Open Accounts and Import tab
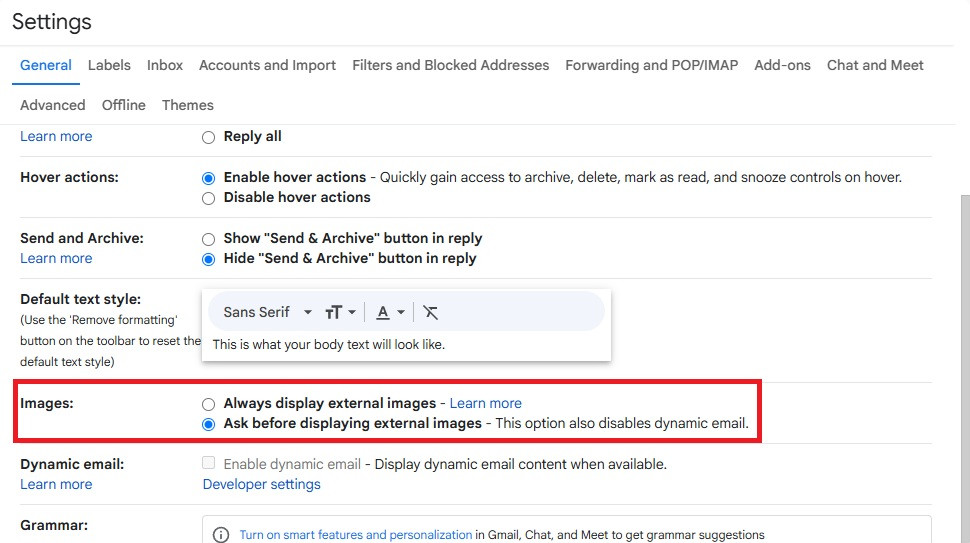 [x=267, y=65]
